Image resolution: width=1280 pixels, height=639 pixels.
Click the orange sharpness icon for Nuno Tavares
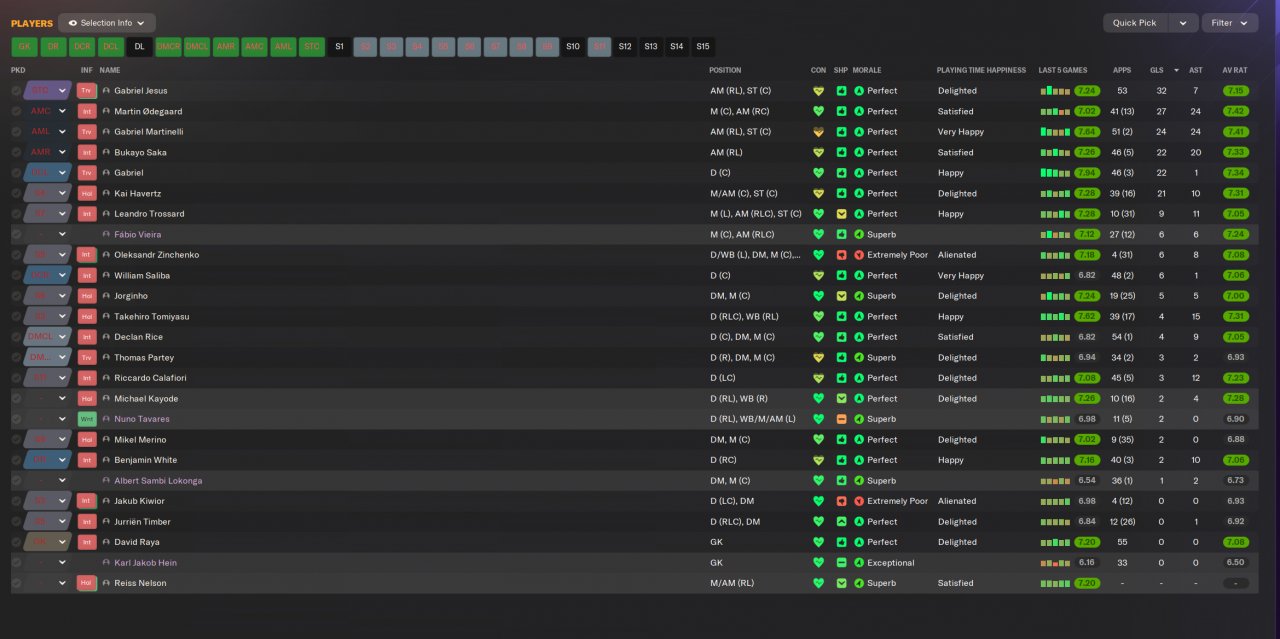[841, 419]
